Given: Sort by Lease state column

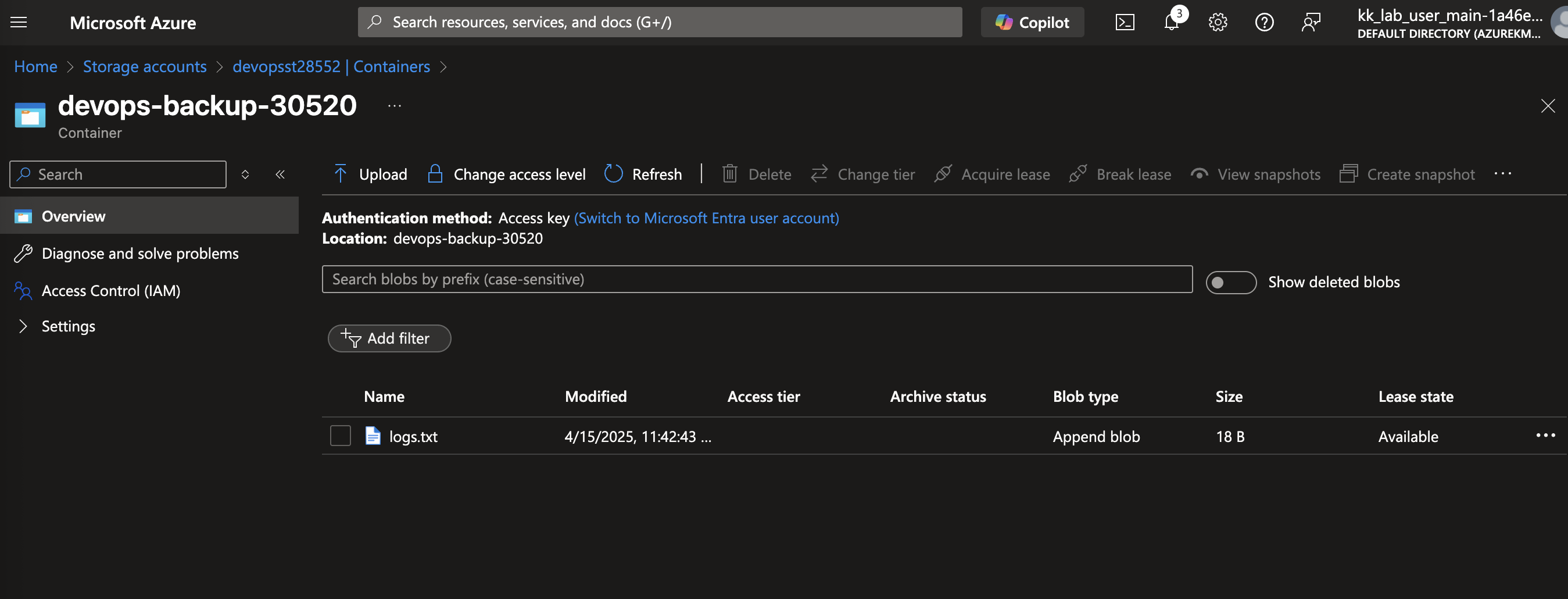Looking at the screenshot, I should tap(1416, 397).
